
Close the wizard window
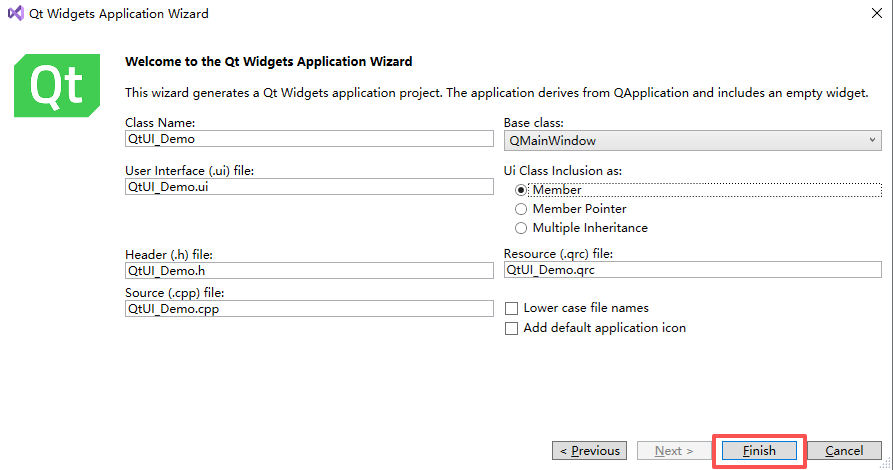pyautogui.click(x=876, y=13)
